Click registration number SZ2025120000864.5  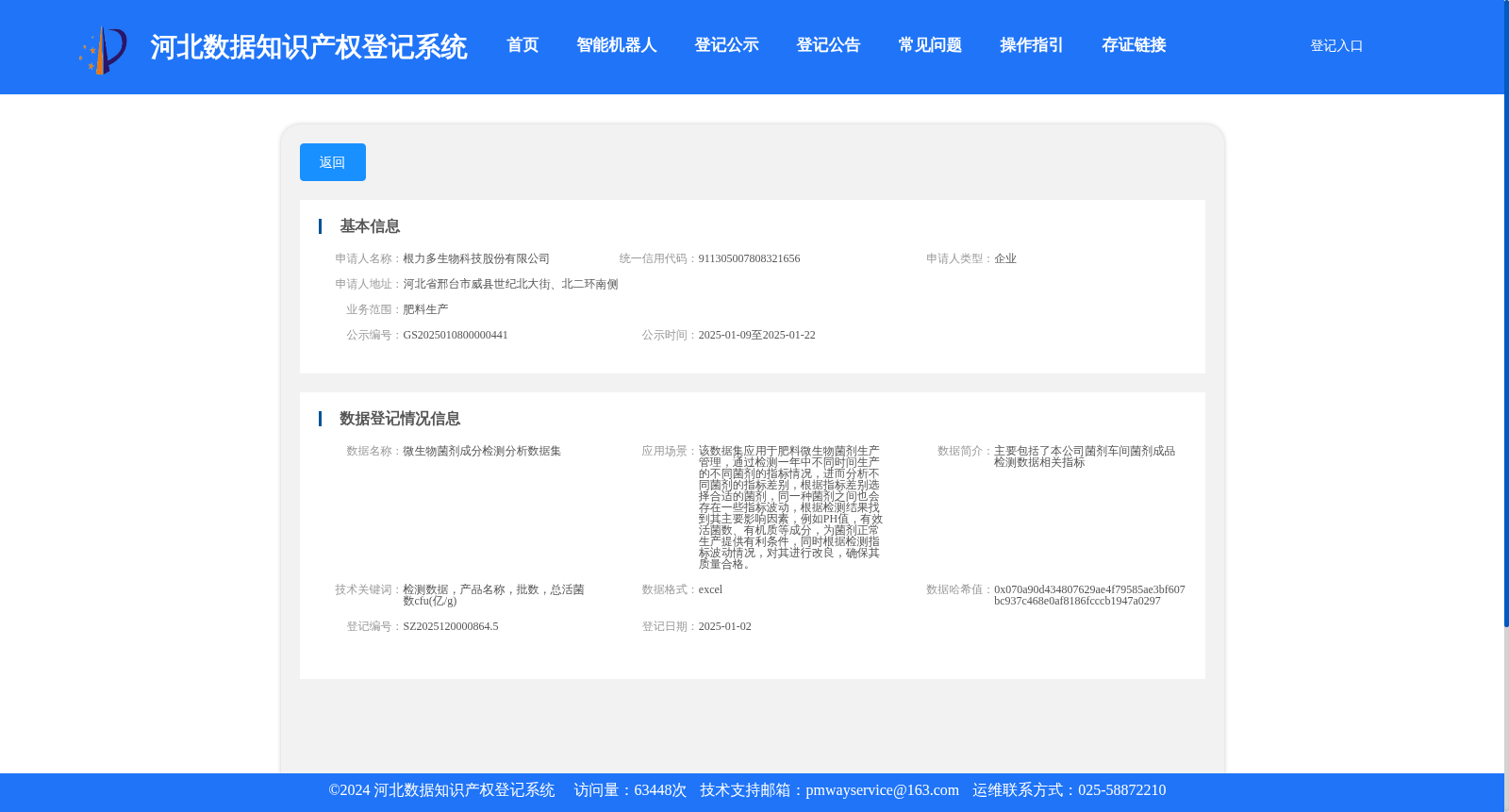(451, 626)
